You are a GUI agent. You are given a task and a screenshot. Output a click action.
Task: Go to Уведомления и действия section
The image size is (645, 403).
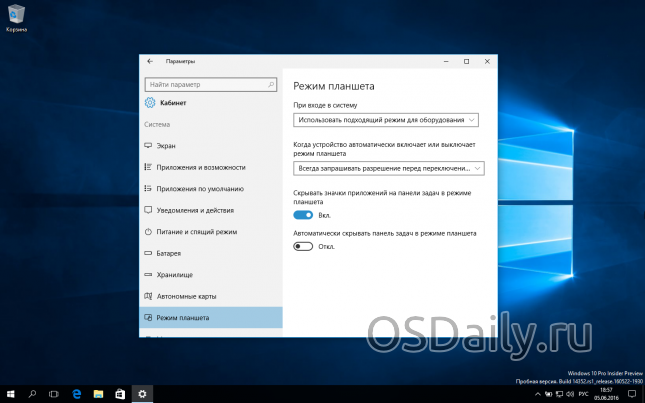(194, 210)
